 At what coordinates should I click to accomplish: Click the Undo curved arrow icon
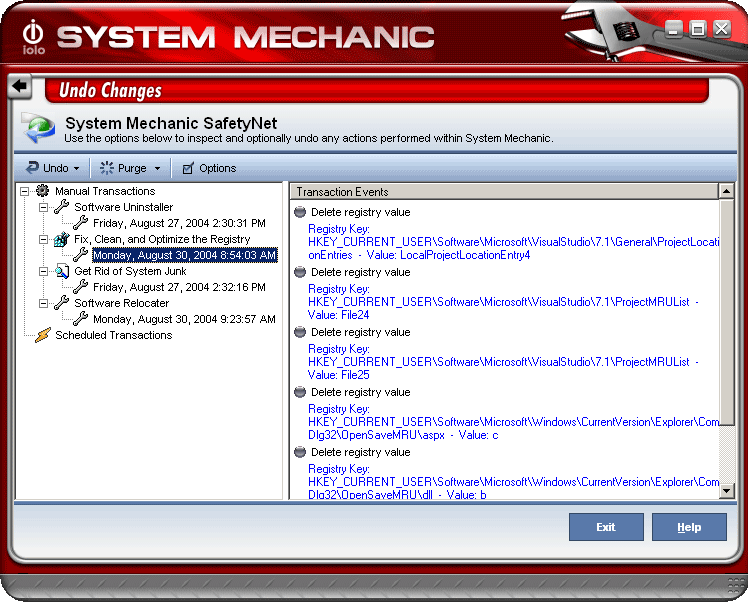point(32,167)
